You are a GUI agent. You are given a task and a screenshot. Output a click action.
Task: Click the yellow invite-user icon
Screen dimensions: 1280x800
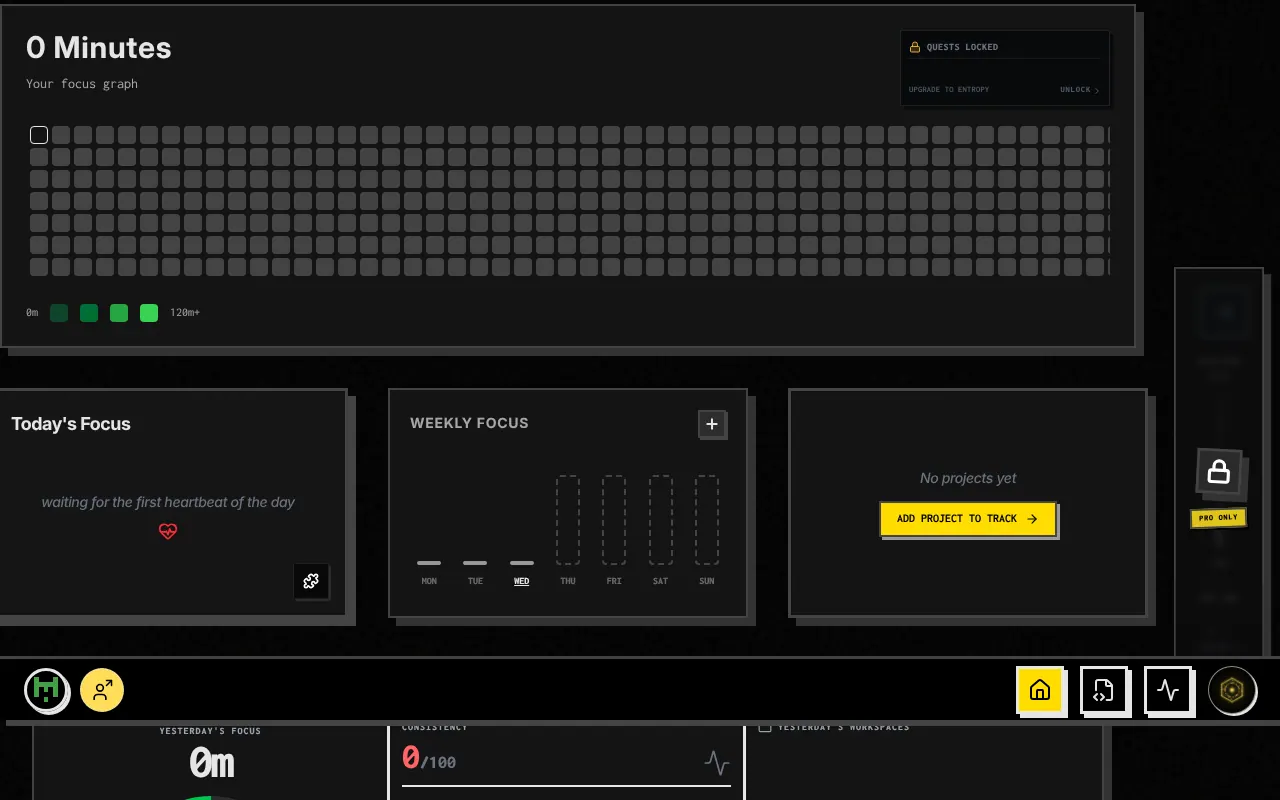(x=102, y=690)
